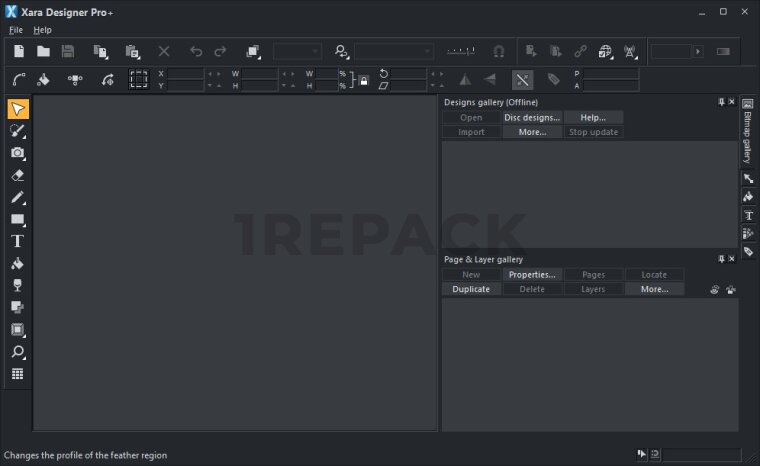Click the Disc designs... button
This screenshot has height=466, width=760.
click(x=532, y=117)
